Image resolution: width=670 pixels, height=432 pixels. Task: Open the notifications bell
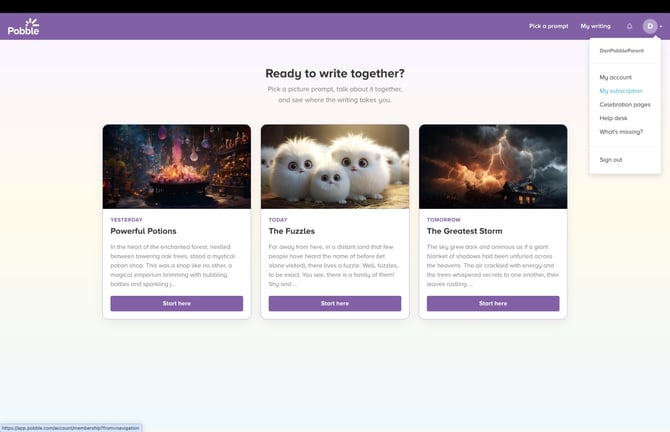pos(629,26)
